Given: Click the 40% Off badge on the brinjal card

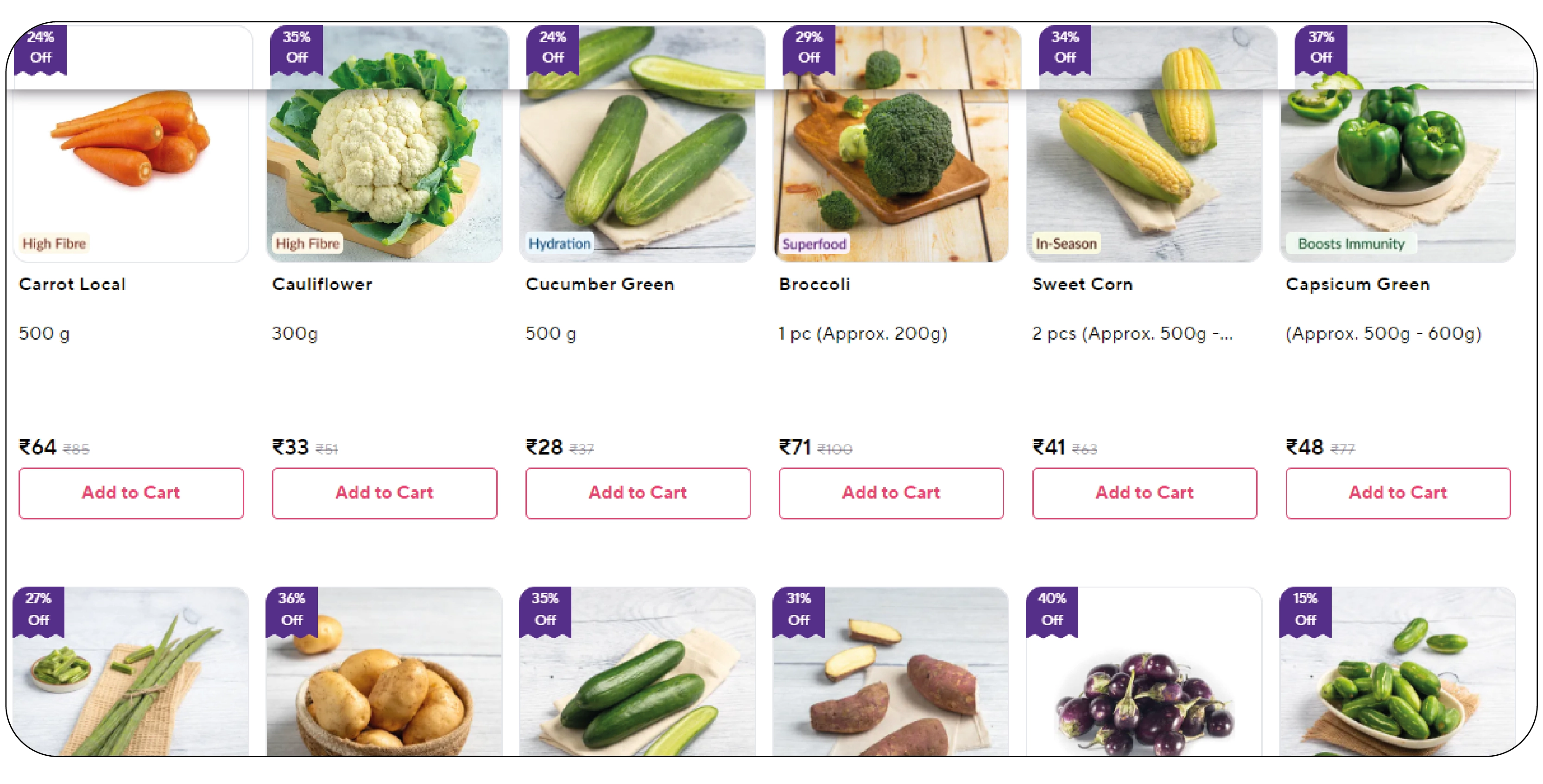Looking at the screenshot, I should coord(1052,611).
